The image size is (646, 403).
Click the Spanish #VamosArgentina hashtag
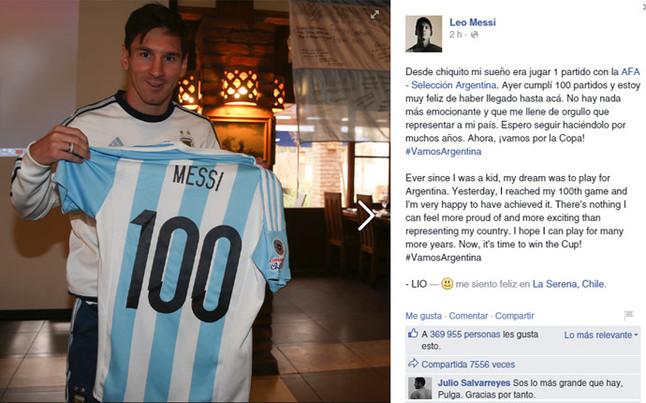click(x=443, y=151)
